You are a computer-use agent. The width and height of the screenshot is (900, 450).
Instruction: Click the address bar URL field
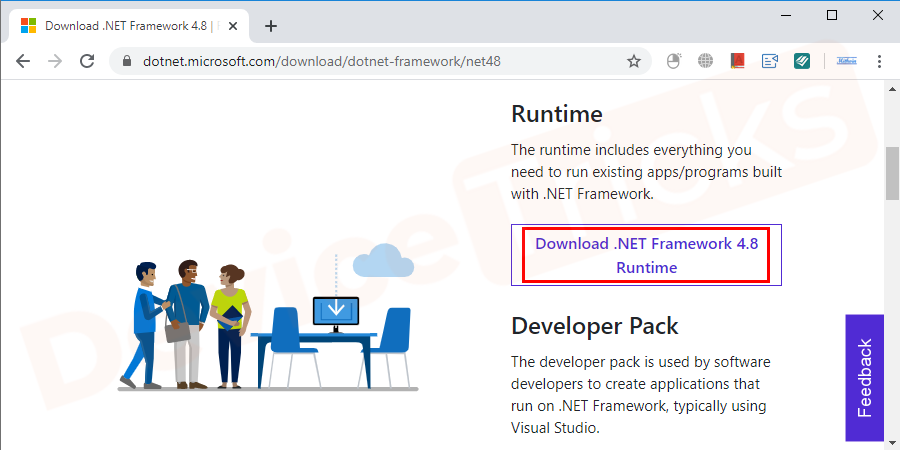point(380,61)
